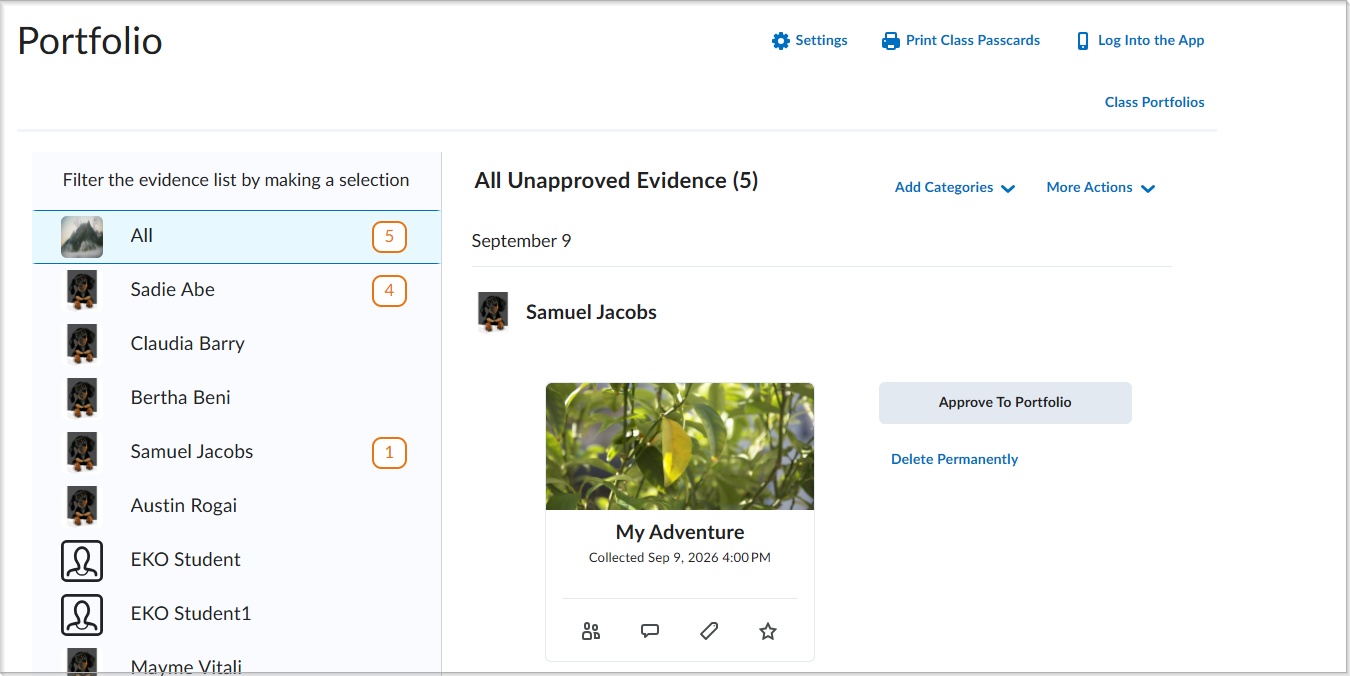Click the comment bubble icon on My Adventure card
Viewport: 1350px width, 676px height.
pos(650,631)
